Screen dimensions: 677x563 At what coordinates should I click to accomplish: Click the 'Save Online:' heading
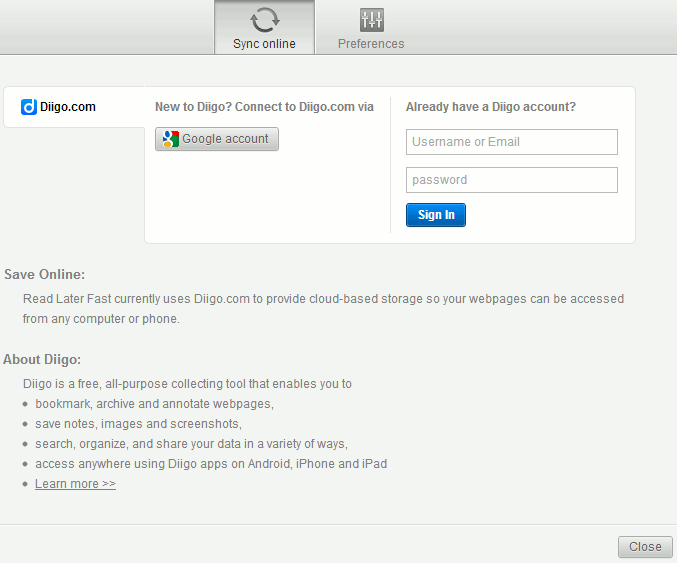(x=44, y=275)
